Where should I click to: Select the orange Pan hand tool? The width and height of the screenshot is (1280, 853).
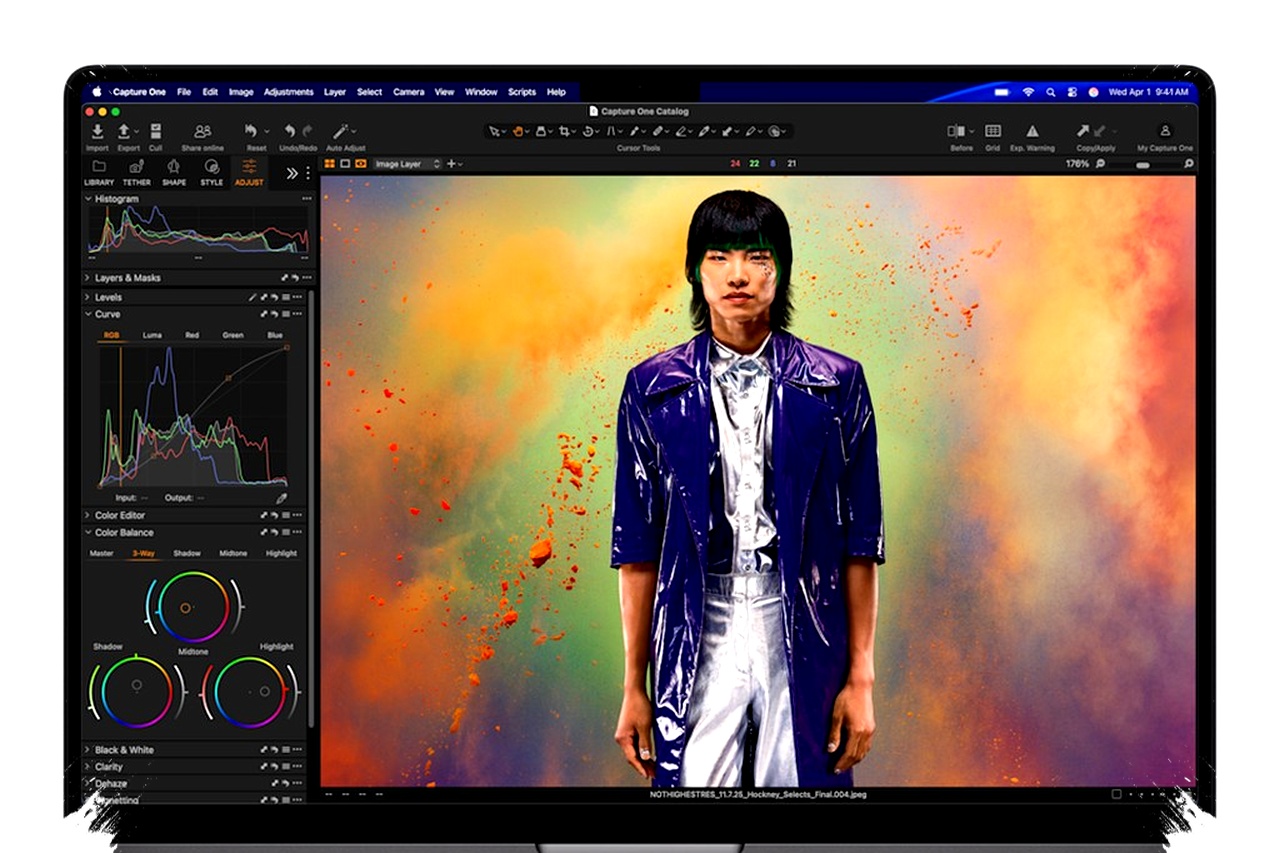click(519, 131)
